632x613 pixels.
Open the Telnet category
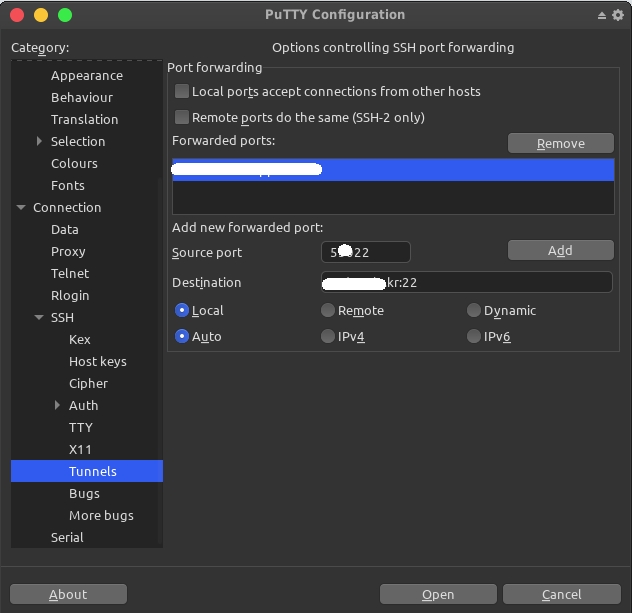pos(70,273)
